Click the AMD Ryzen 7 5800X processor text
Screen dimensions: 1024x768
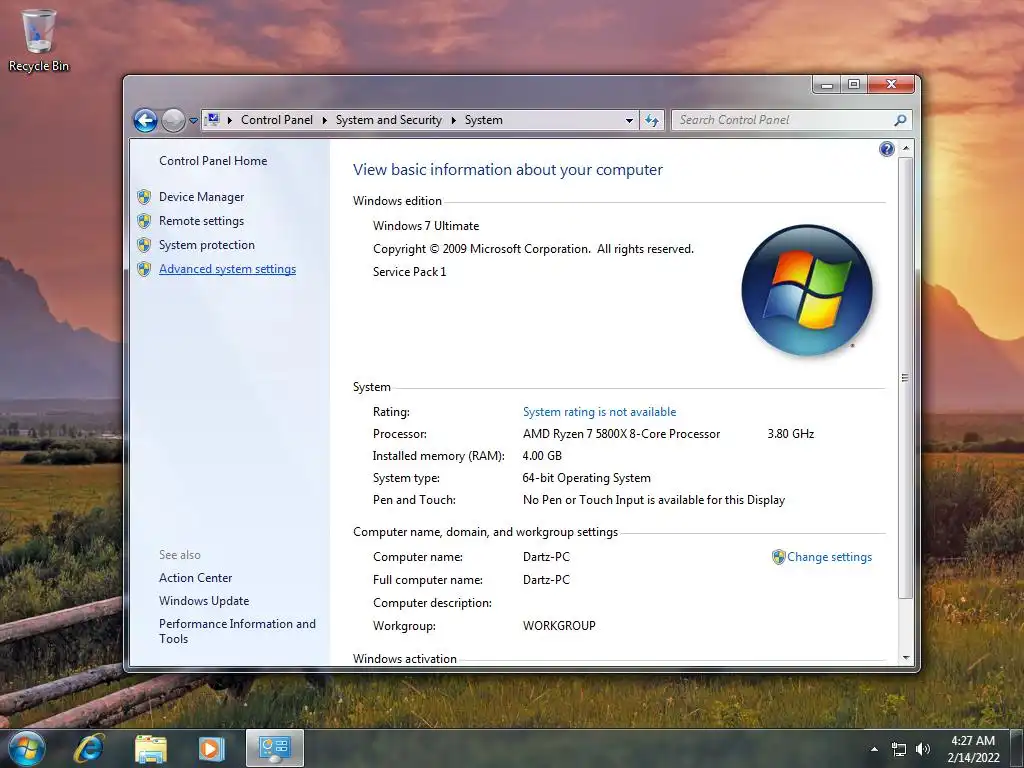pyautogui.click(x=621, y=434)
